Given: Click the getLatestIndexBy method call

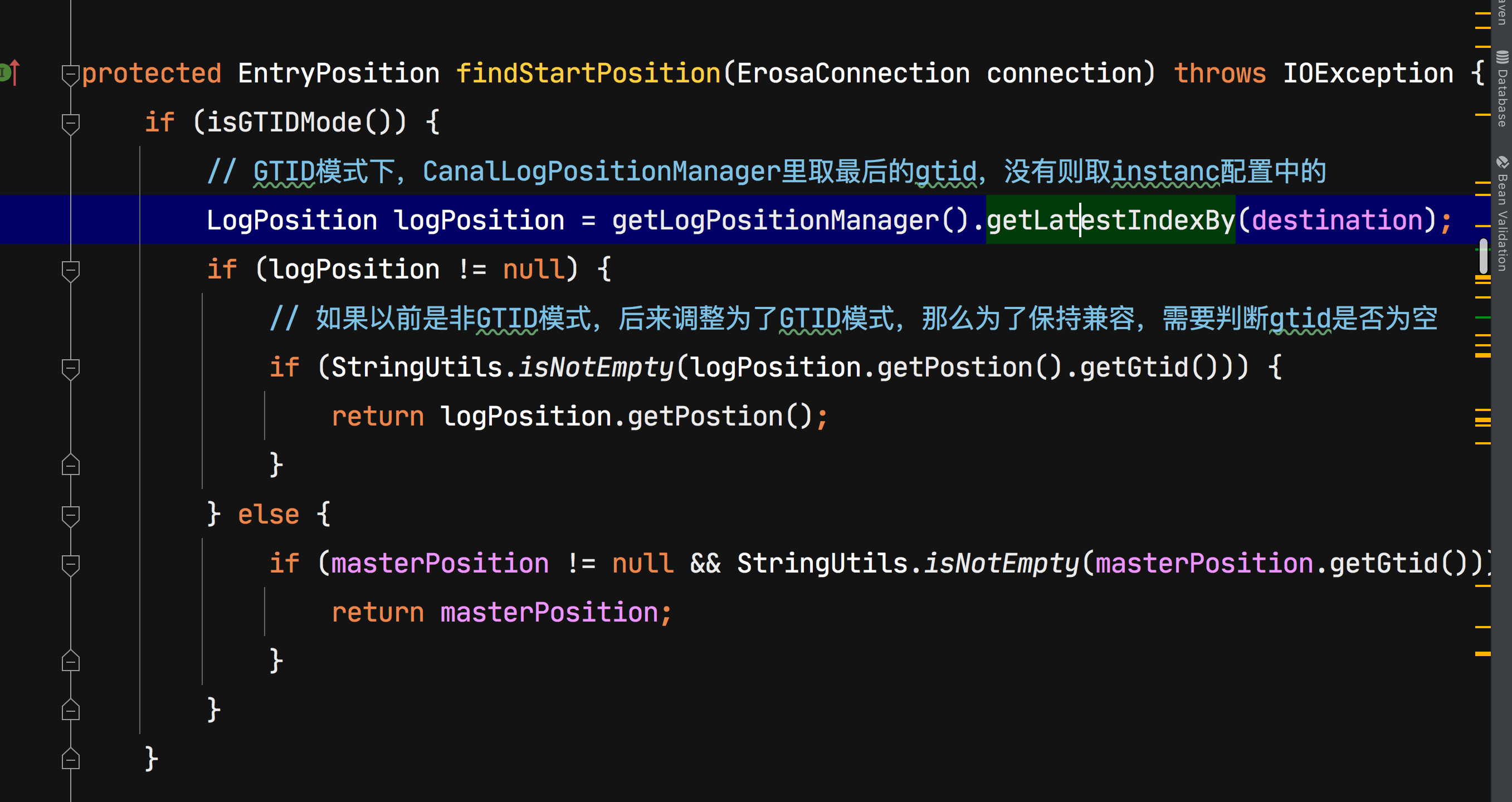Looking at the screenshot, I should pyautogui.click(x=1110, y=220).
